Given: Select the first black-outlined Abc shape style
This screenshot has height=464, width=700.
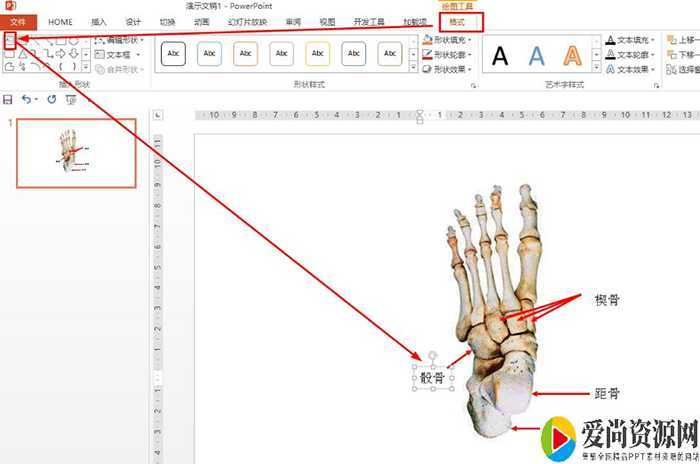Looking at the screenshot, I should coord(174,54).
